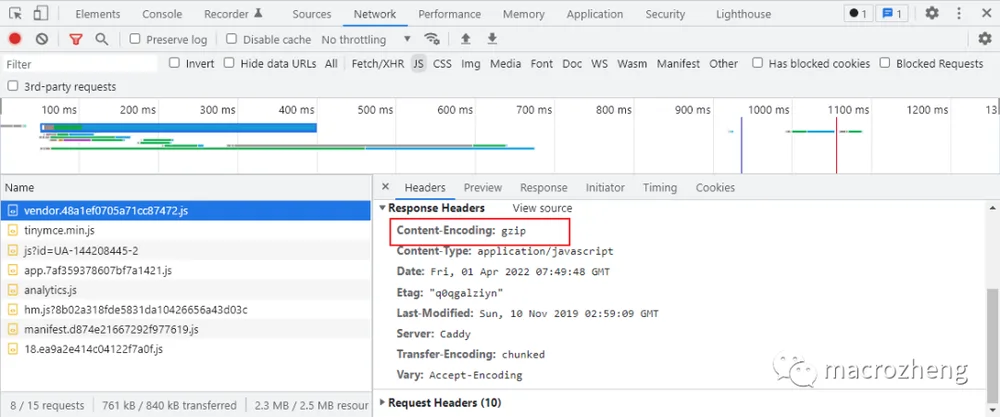
Task: Open the Memory tab
Action: click(524, 14)
